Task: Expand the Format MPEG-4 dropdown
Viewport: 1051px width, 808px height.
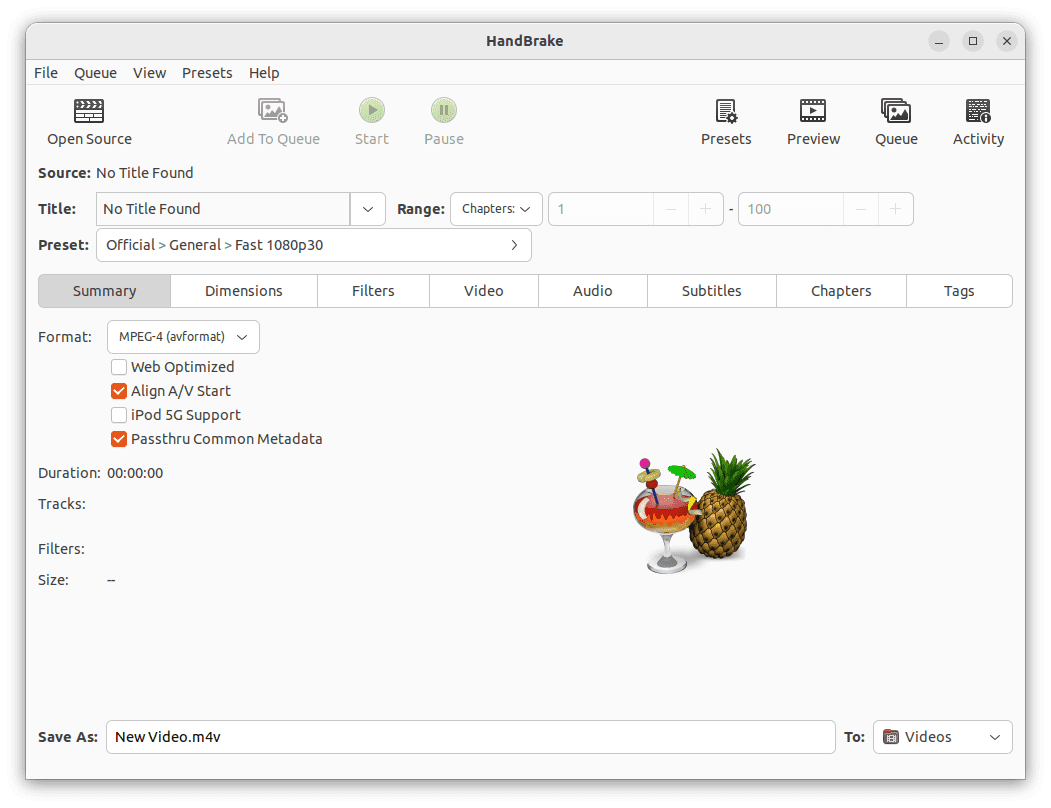Action: coord(183,337)
